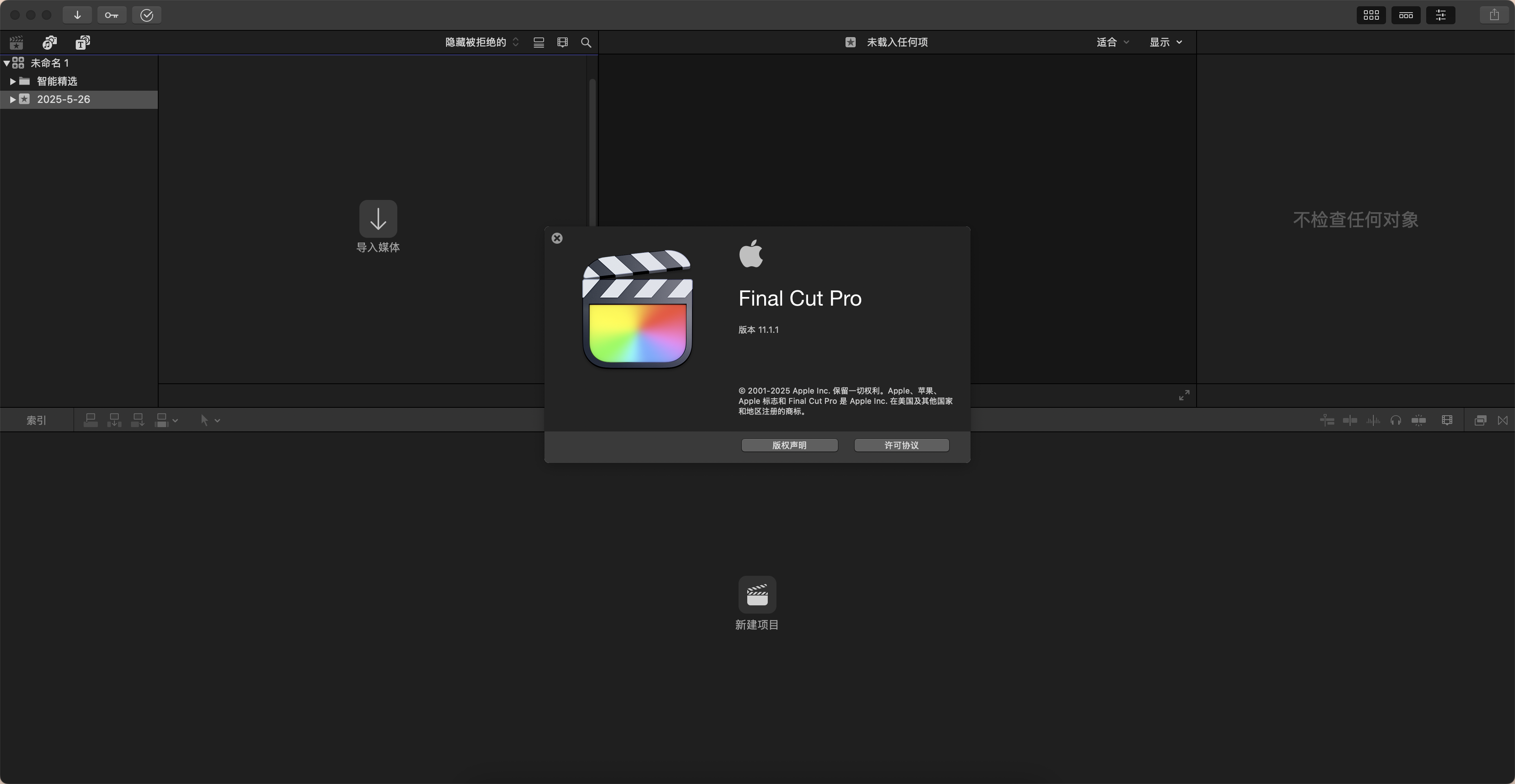This screenshot has height=784, width=1515.
Task: Open the 索引 timeline index
Action: click(x=36, y=420)
